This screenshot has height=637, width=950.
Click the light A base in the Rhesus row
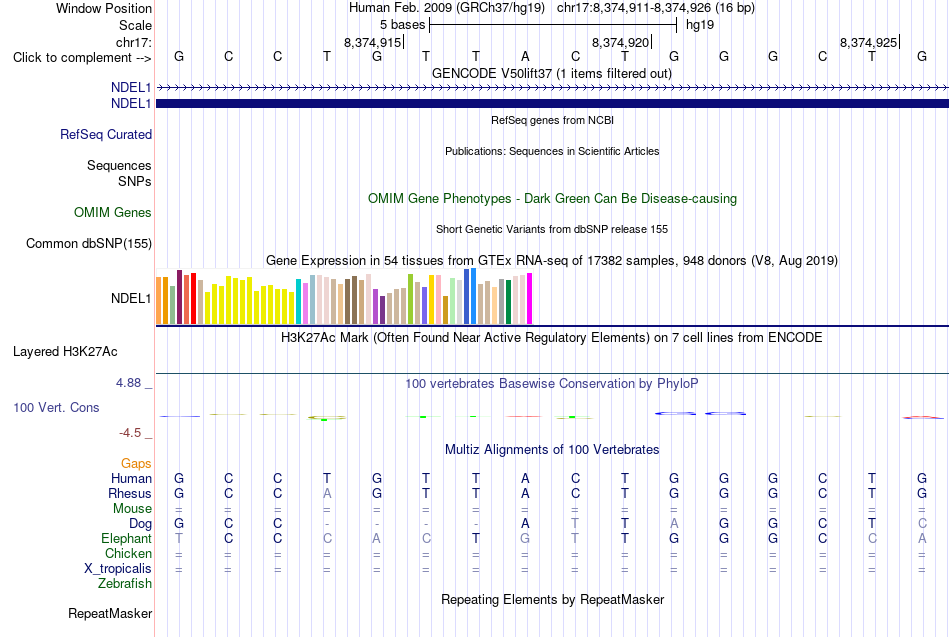pyautogui.click(x=327, y=493)
